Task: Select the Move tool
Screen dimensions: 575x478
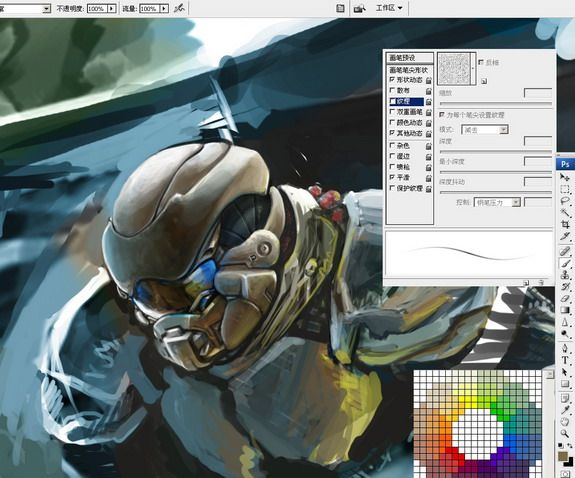Action: [565, 178]
